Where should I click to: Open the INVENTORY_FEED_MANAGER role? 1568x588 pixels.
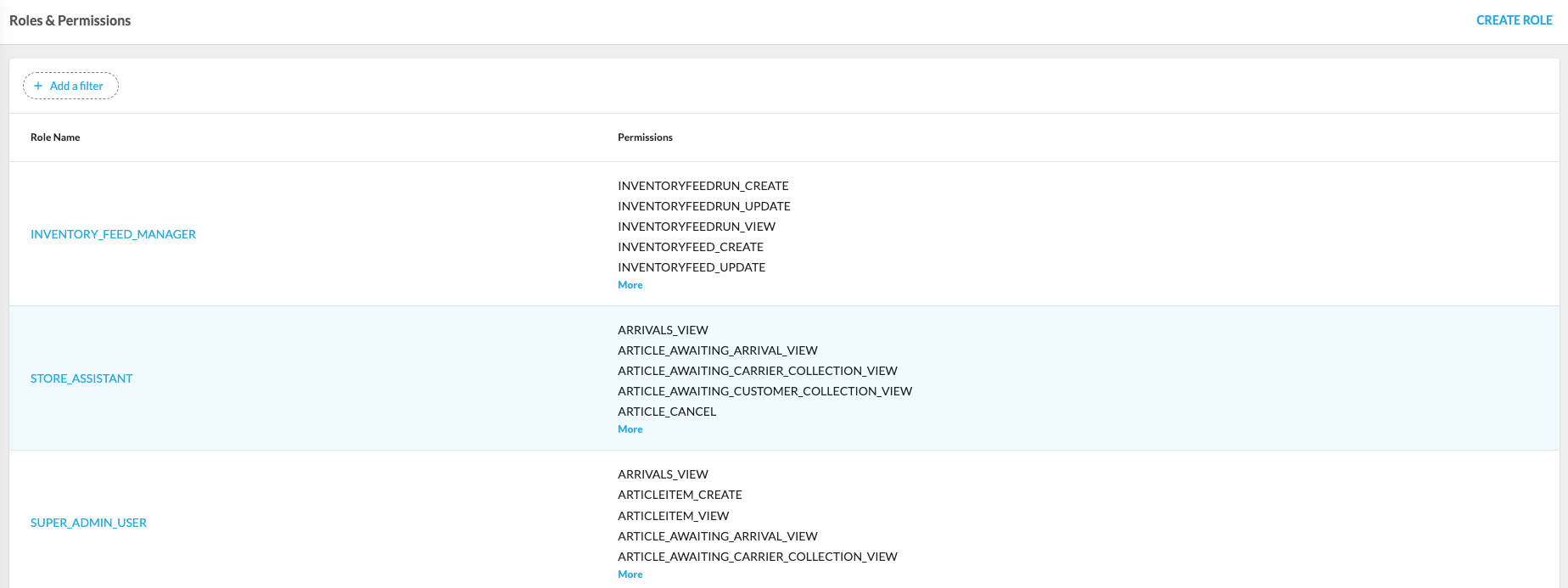(113, 234)
